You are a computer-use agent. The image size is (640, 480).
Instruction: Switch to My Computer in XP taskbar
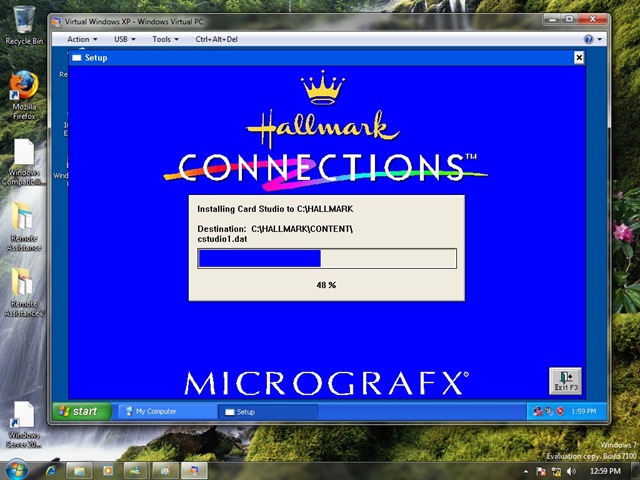[166, 411]
